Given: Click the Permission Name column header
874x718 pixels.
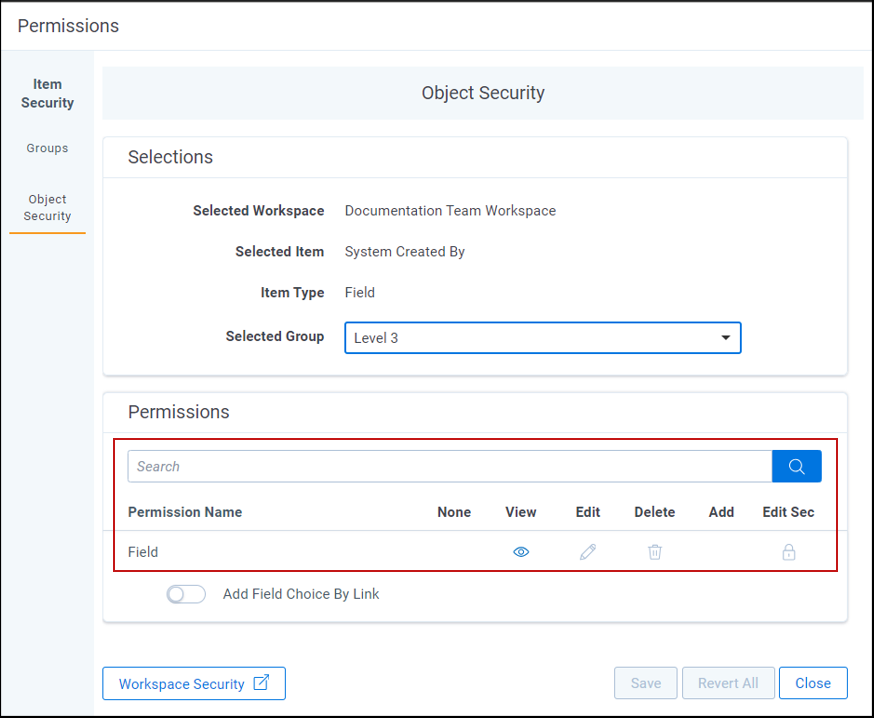Looking at the screenshot, I should tap(185, 512).
